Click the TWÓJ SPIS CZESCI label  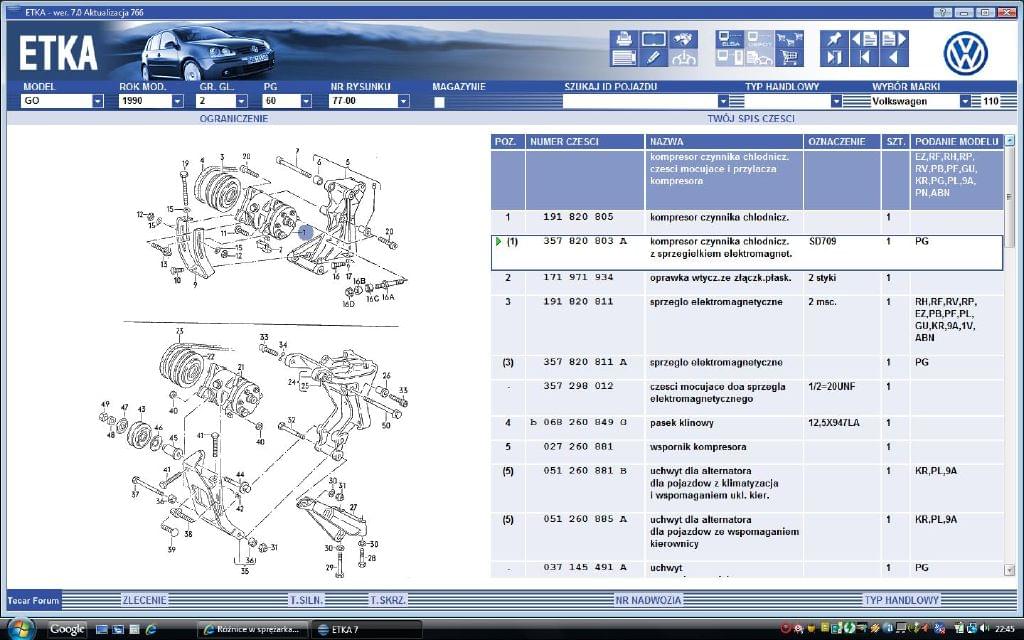point(751,118)
